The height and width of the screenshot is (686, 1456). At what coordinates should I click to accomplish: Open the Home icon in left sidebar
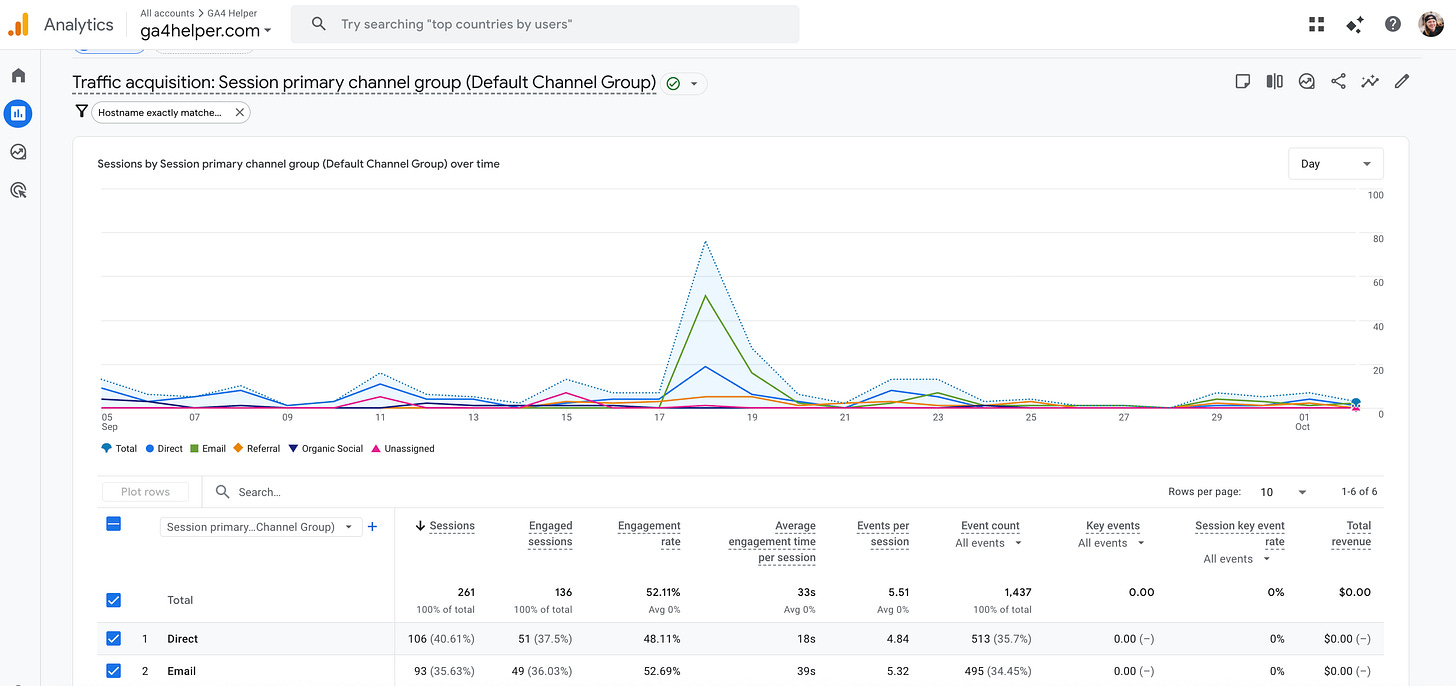point(18,76)
